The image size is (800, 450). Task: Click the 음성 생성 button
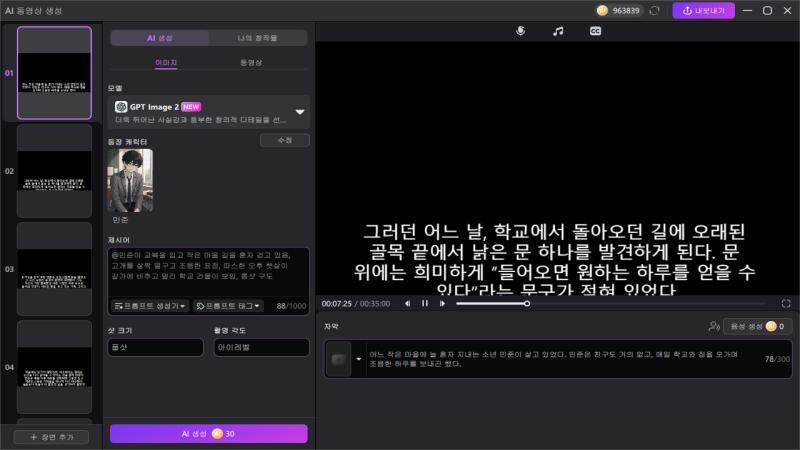click(757, 326)
